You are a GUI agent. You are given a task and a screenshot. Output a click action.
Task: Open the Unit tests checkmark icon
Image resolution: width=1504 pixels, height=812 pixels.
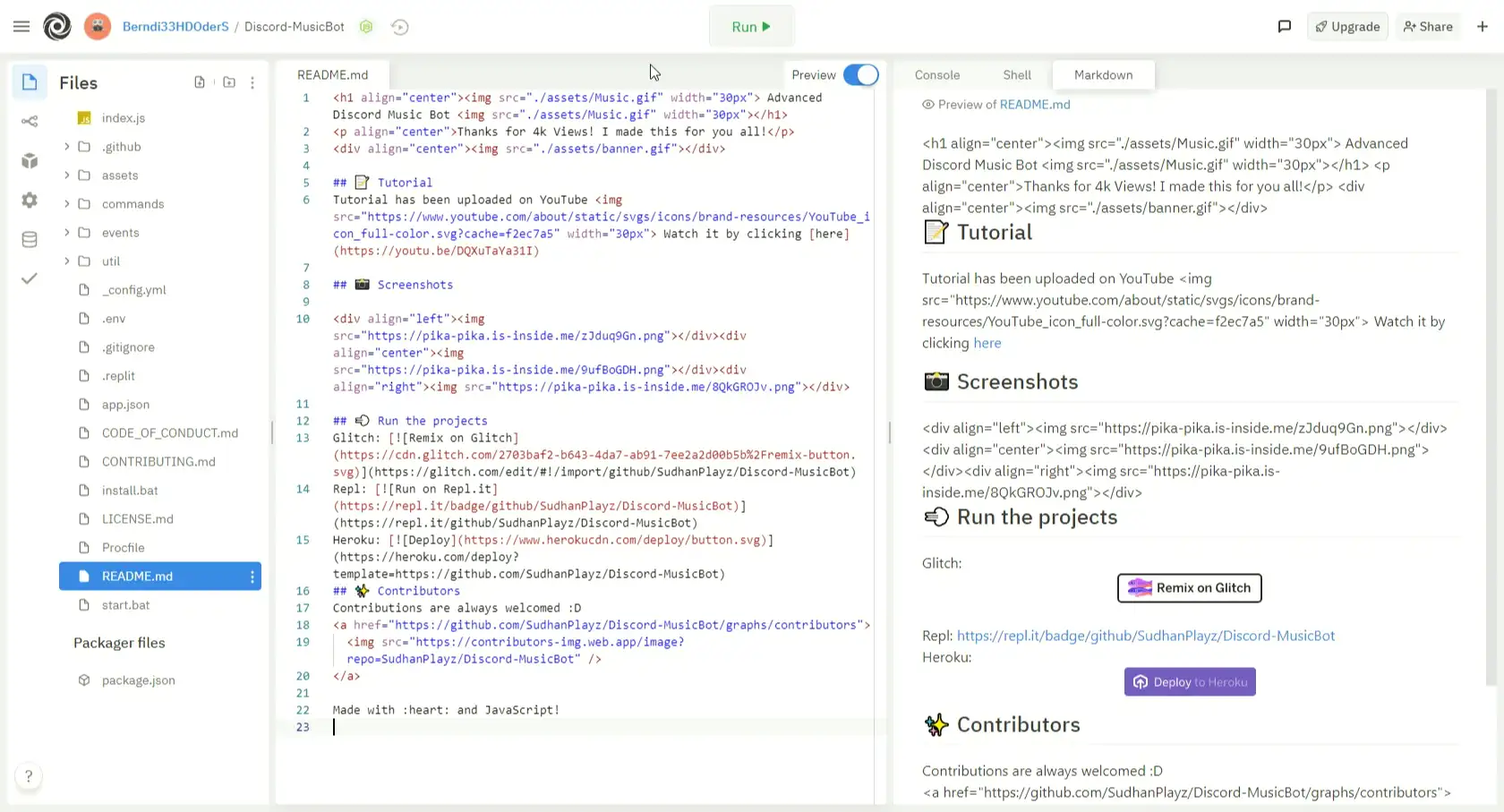pyautogui.click(x=30, y=278)
